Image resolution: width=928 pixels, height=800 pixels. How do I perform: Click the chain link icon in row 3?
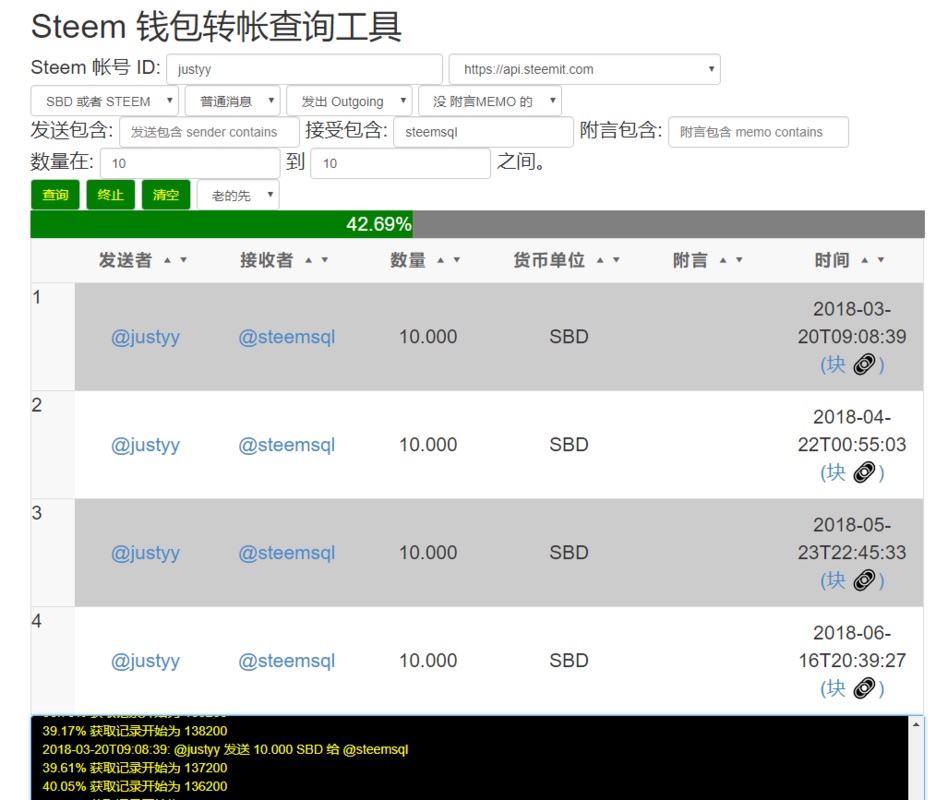click(x=863, y=581)
